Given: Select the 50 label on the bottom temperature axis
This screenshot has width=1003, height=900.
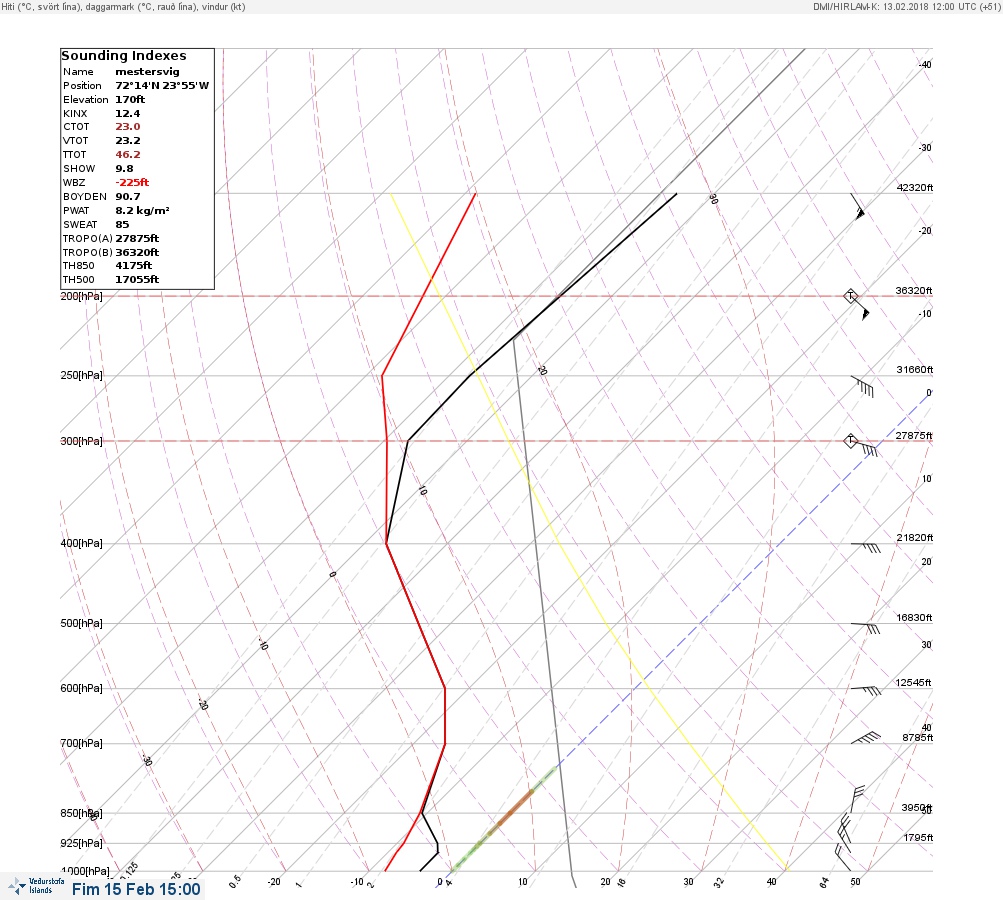Looking at the screenshot, I should coord(855,881).
